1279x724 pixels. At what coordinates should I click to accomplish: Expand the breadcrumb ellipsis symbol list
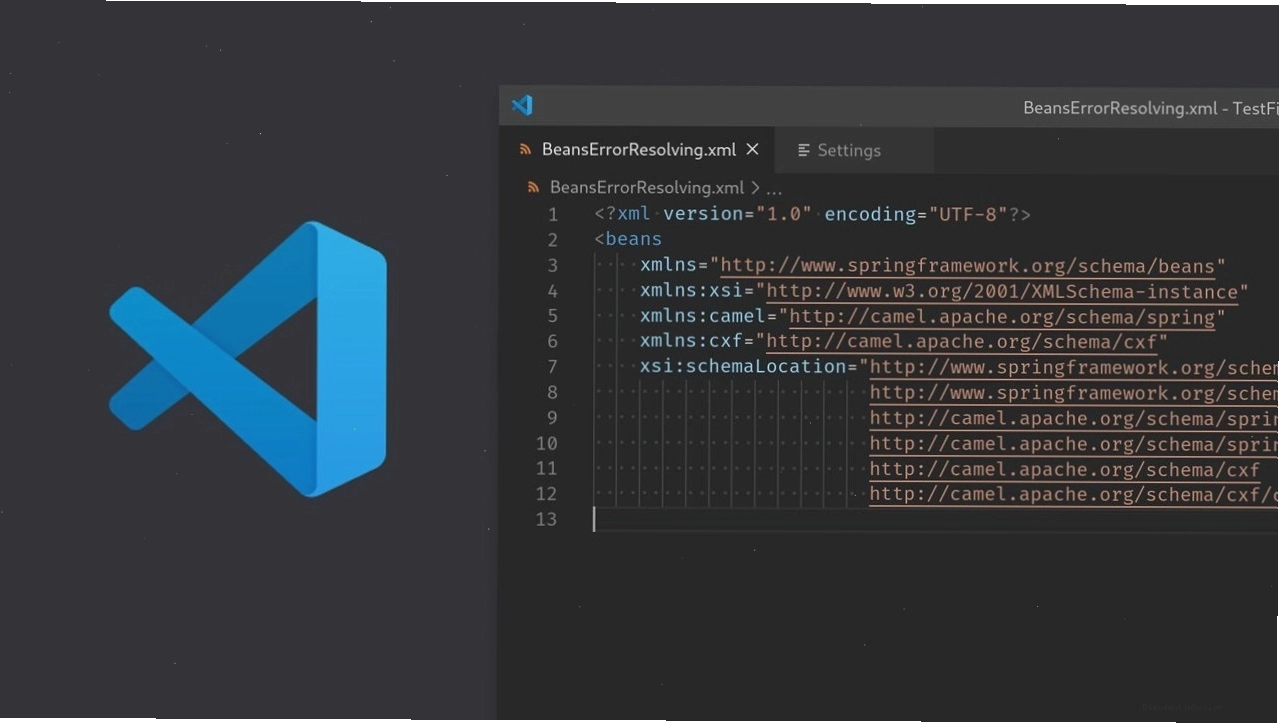click(x=774, y=189)
